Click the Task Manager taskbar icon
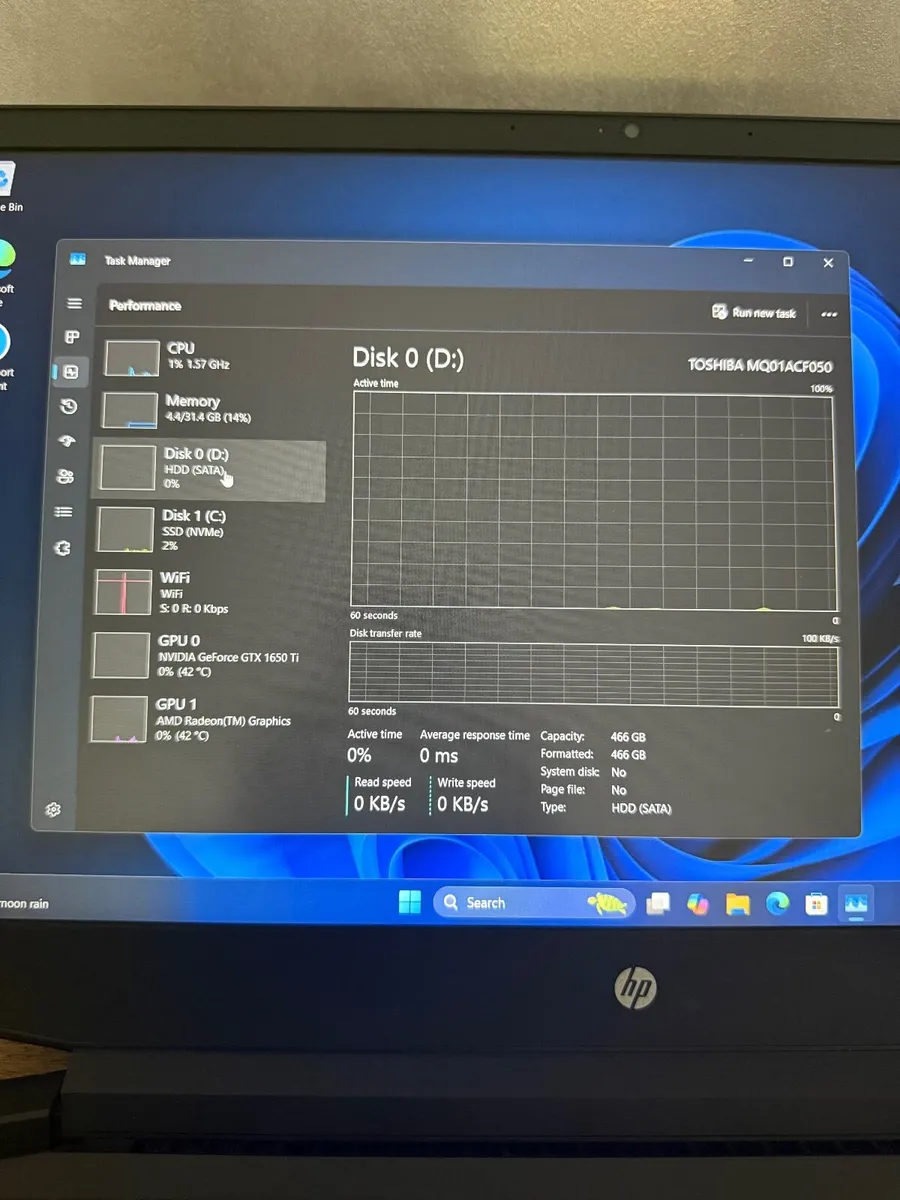900x1200 pixels. [857, 905]
